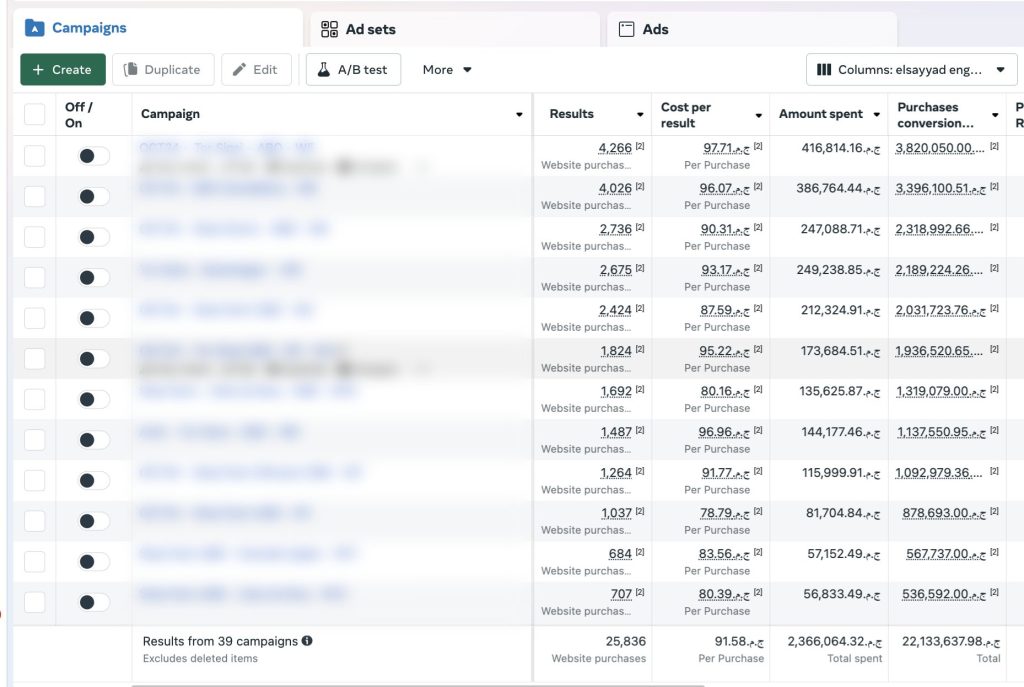The image size is (1024, 687).
Task: Click the Duplicate button
Action: [x=163, y=70]
